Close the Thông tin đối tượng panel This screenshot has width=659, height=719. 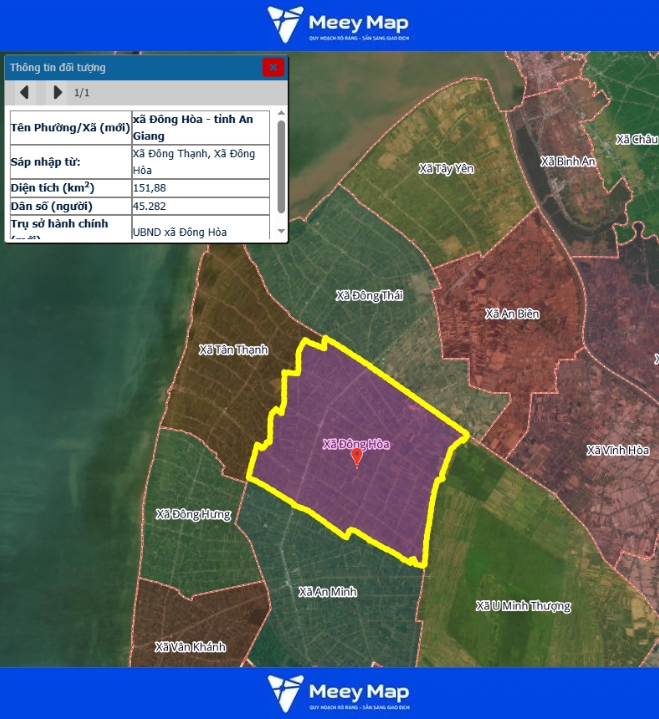point(272,67)
